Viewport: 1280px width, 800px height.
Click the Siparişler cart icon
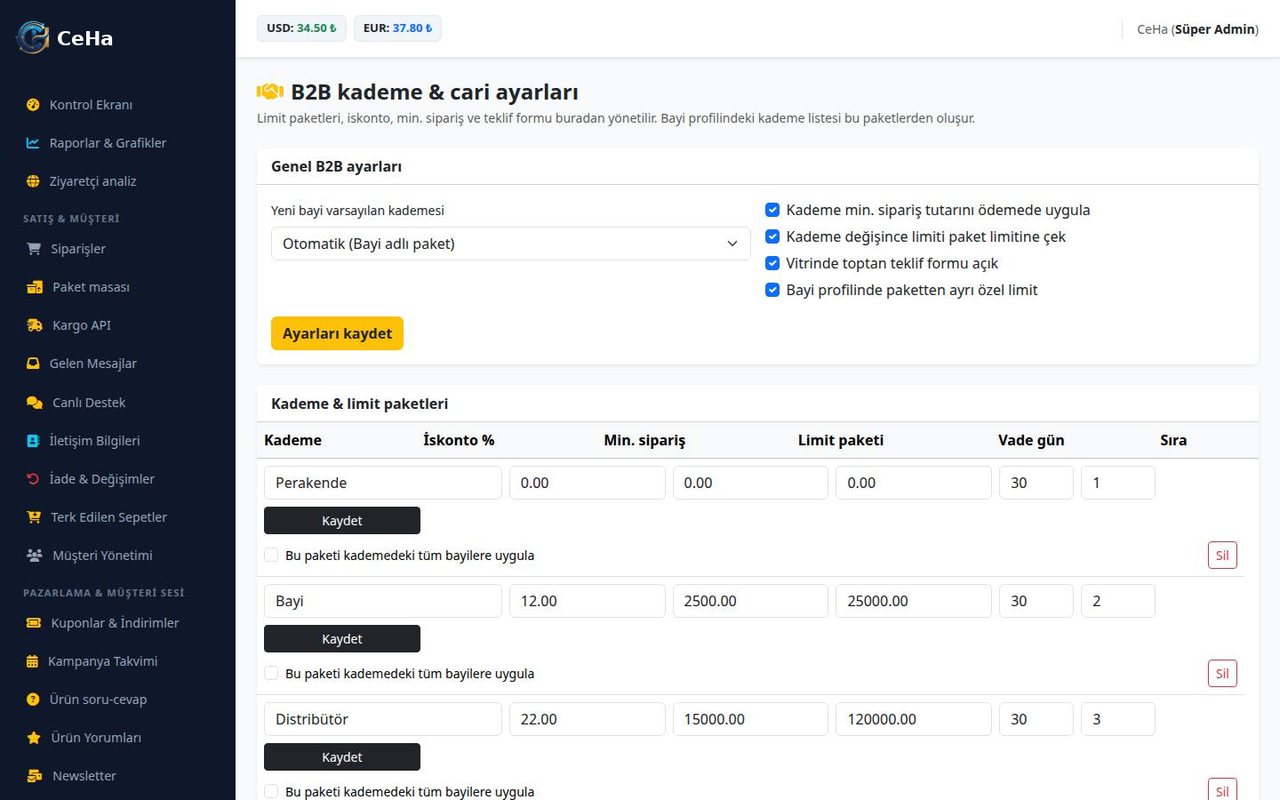point(34,249)
